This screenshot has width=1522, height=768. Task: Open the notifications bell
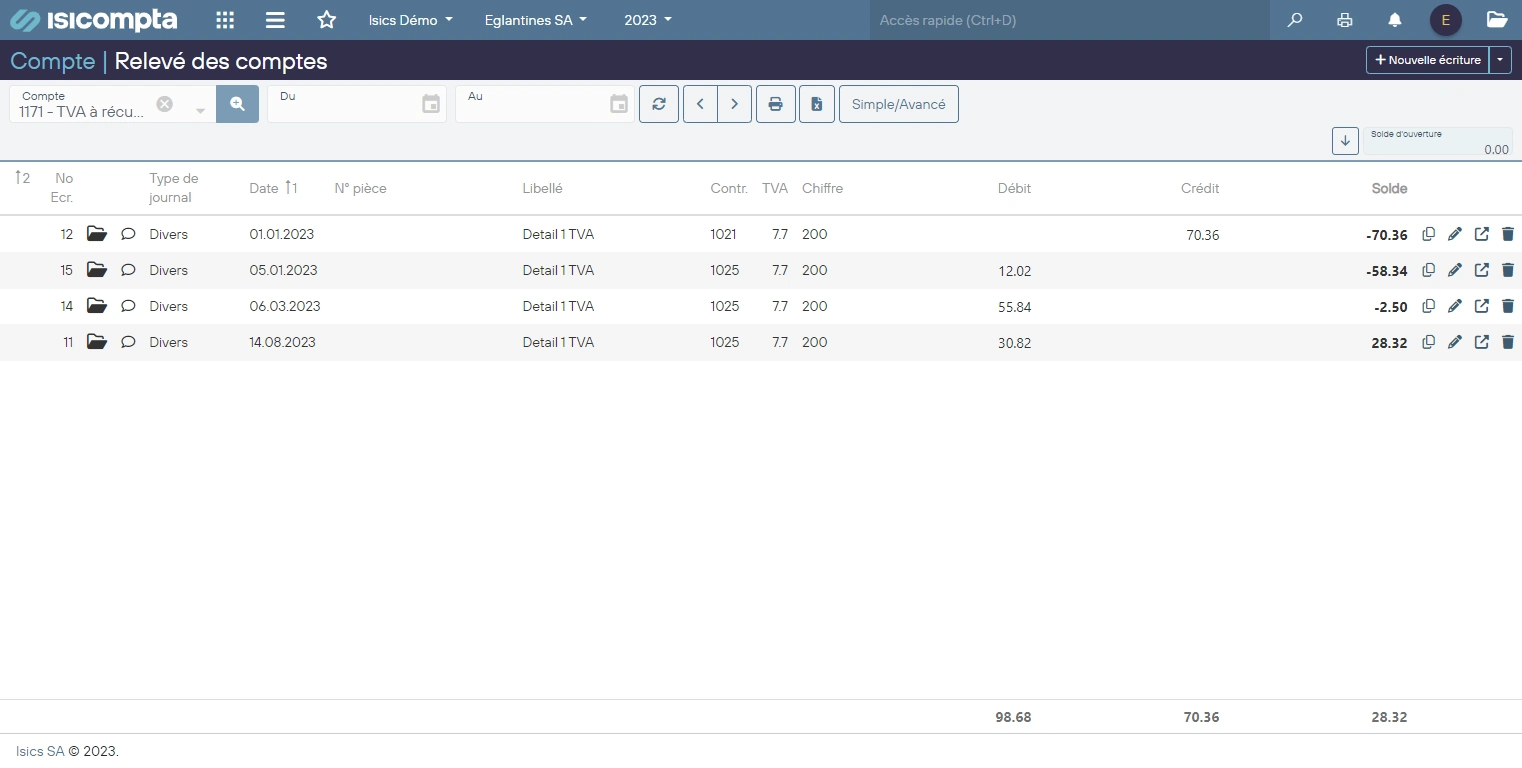(1395, 20)
